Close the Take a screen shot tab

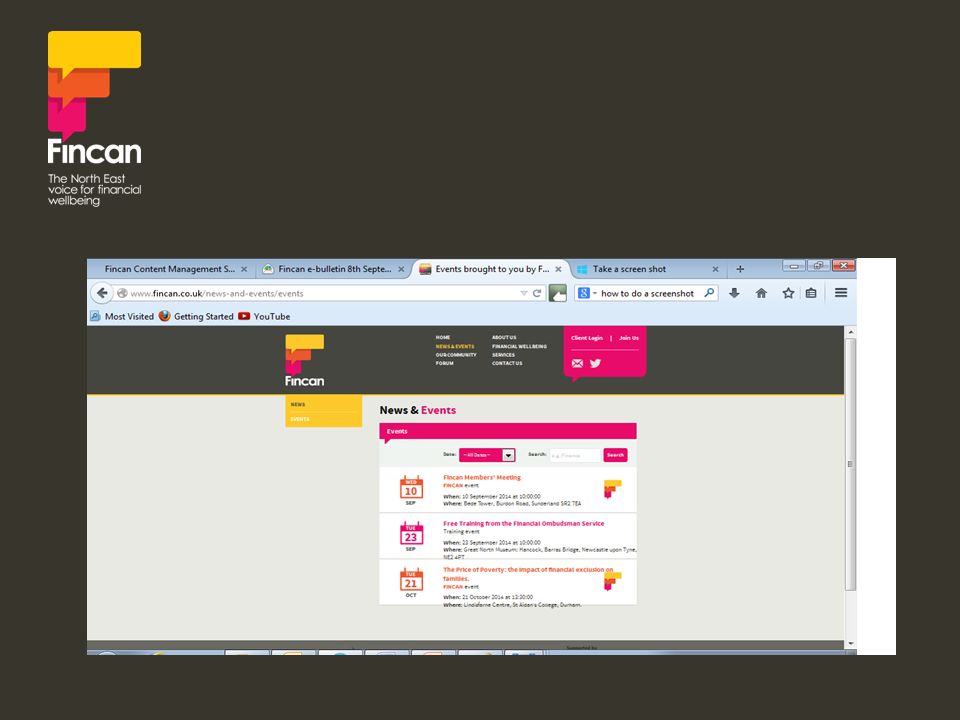click(x=715, y=269)
